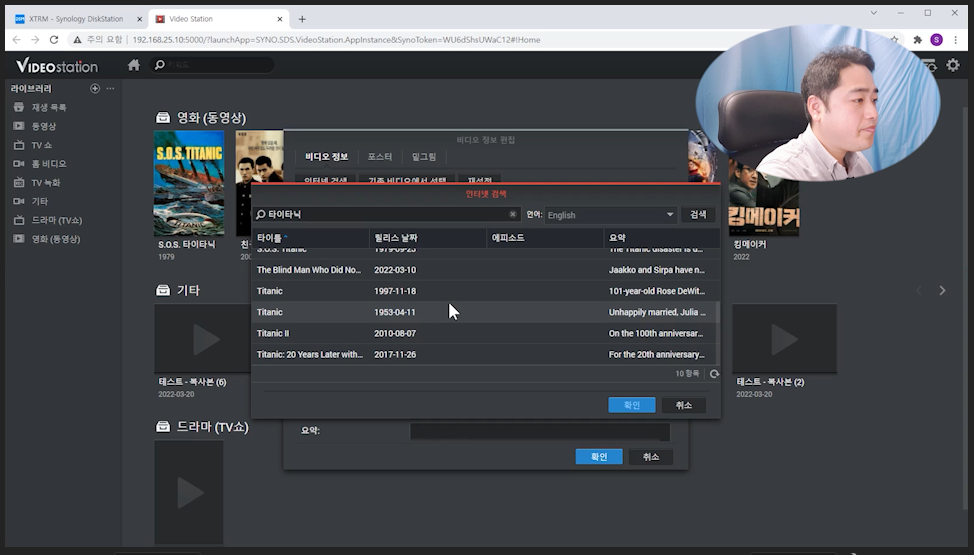Screen dimensions: 974x555
Task: Cancel video info edit with 취소
Action: pos(650,456)
